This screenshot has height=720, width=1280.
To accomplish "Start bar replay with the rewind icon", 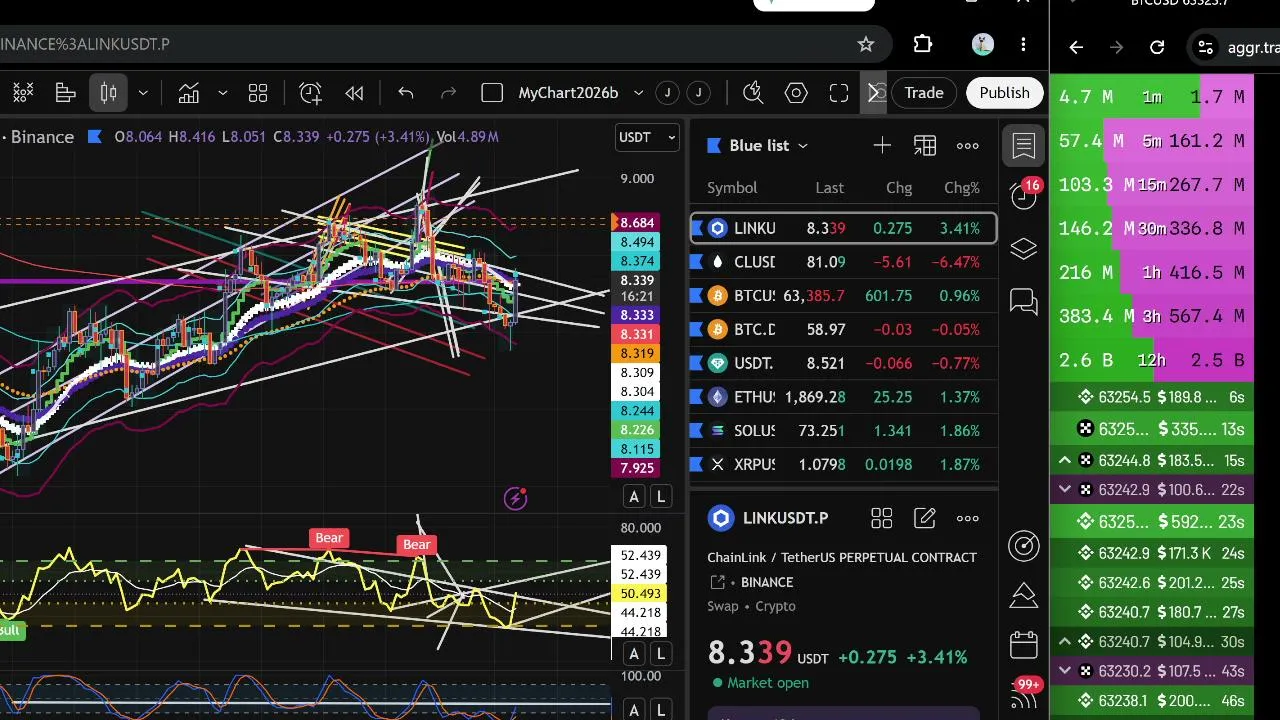I will click(354, 93).
